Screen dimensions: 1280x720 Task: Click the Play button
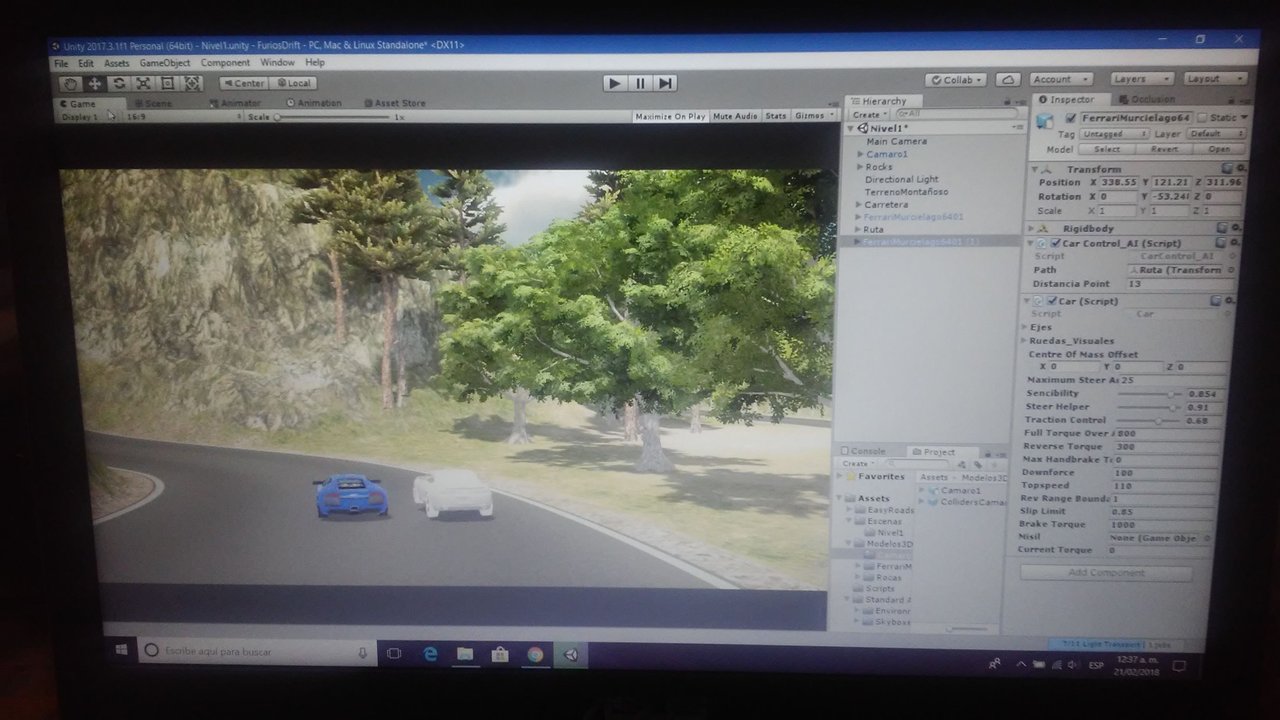click(x=615, y=83)
